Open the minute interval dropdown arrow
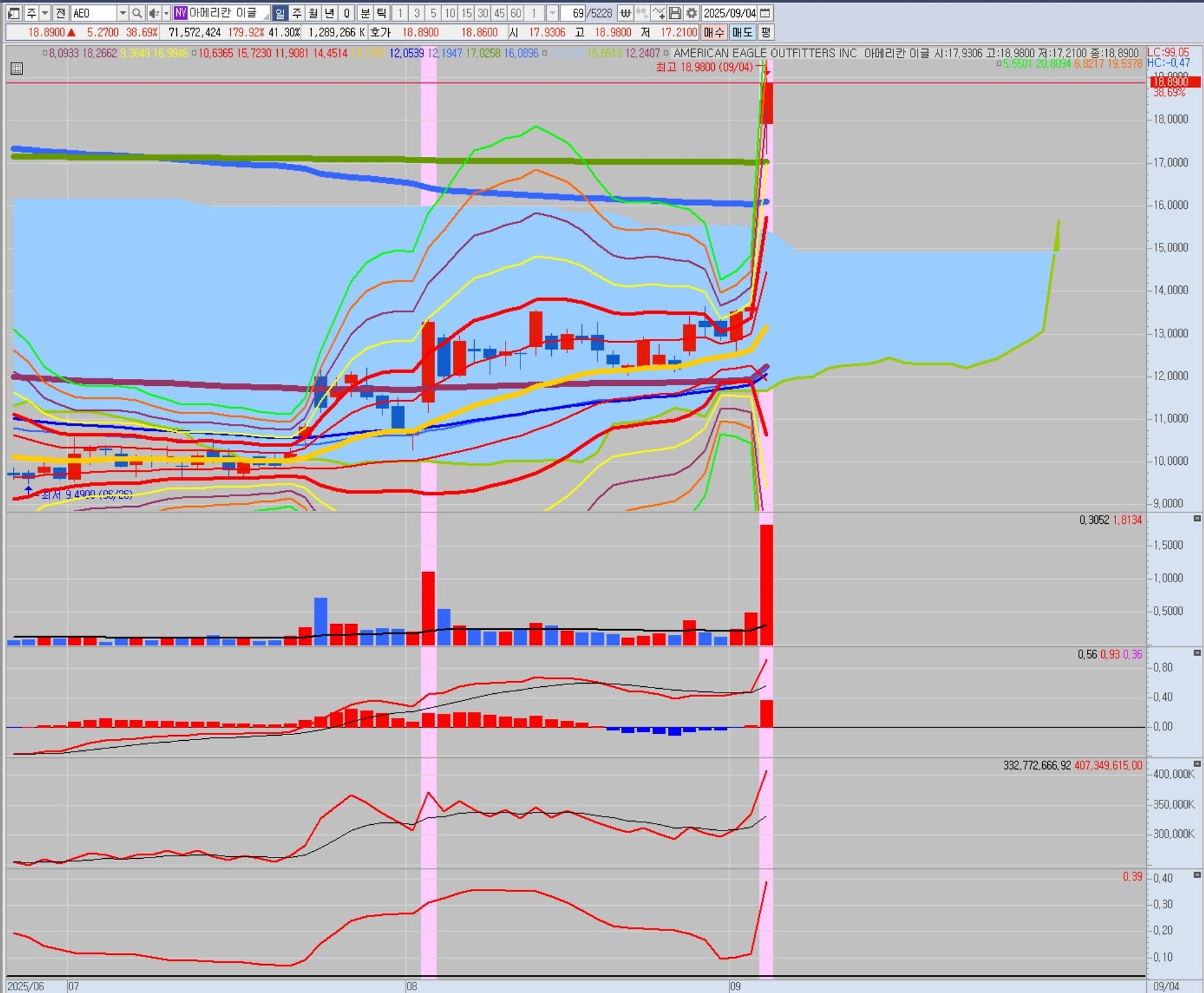The width and height of the screenshot is (1204, 993). (x=552, y=13)
